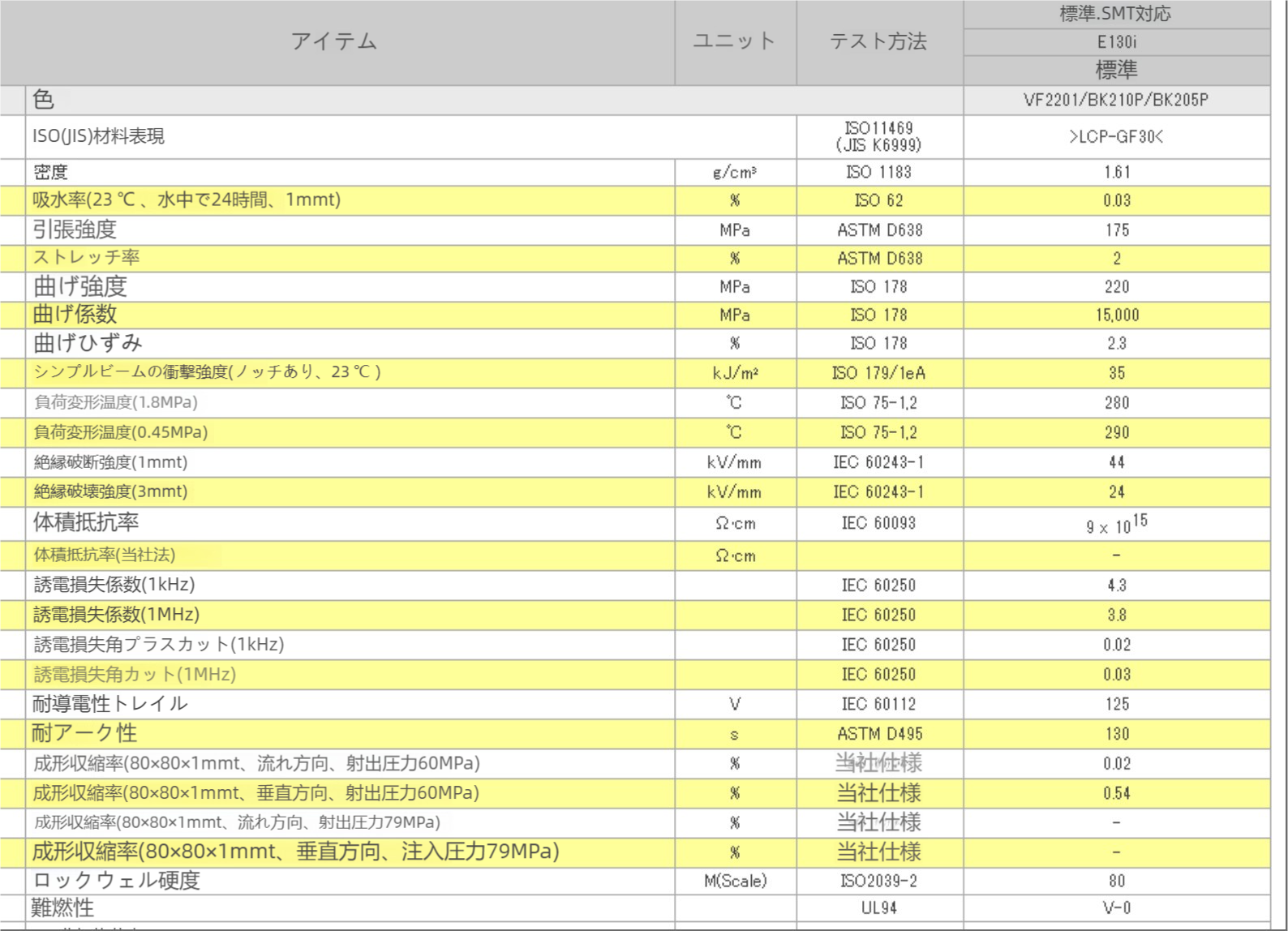Select the ISO 179/1eA test method cell
Image resolution: width=1288 pixels, height=931 pixels.
878,373
